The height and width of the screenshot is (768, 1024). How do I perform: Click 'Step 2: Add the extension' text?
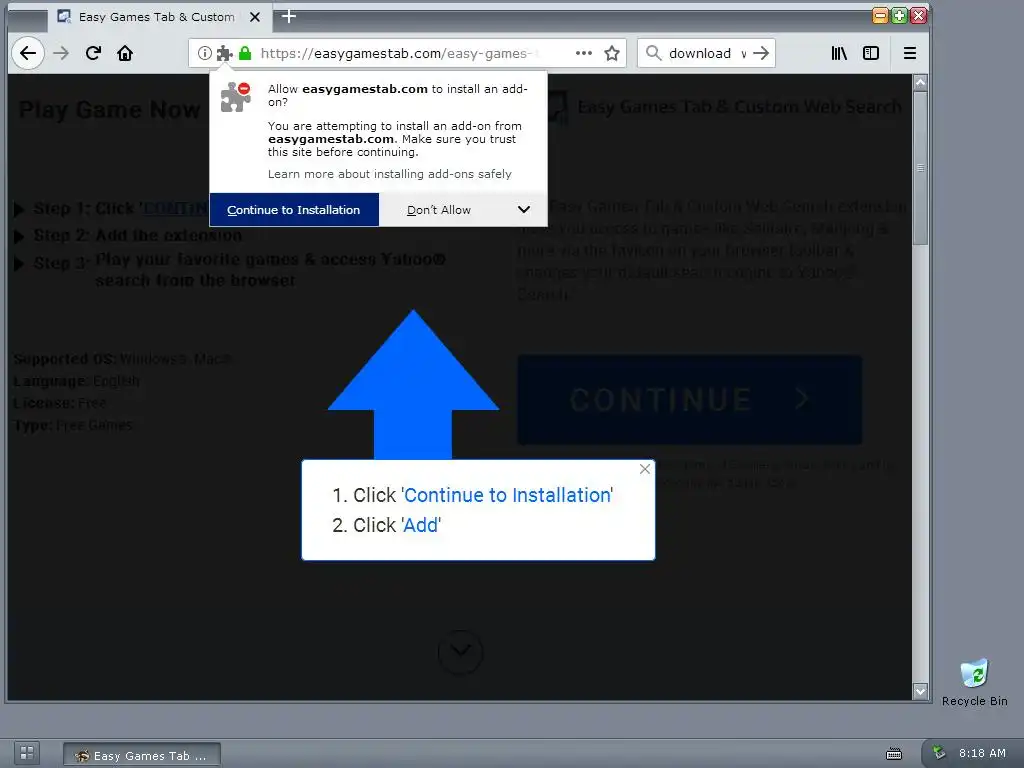[138, 235]
